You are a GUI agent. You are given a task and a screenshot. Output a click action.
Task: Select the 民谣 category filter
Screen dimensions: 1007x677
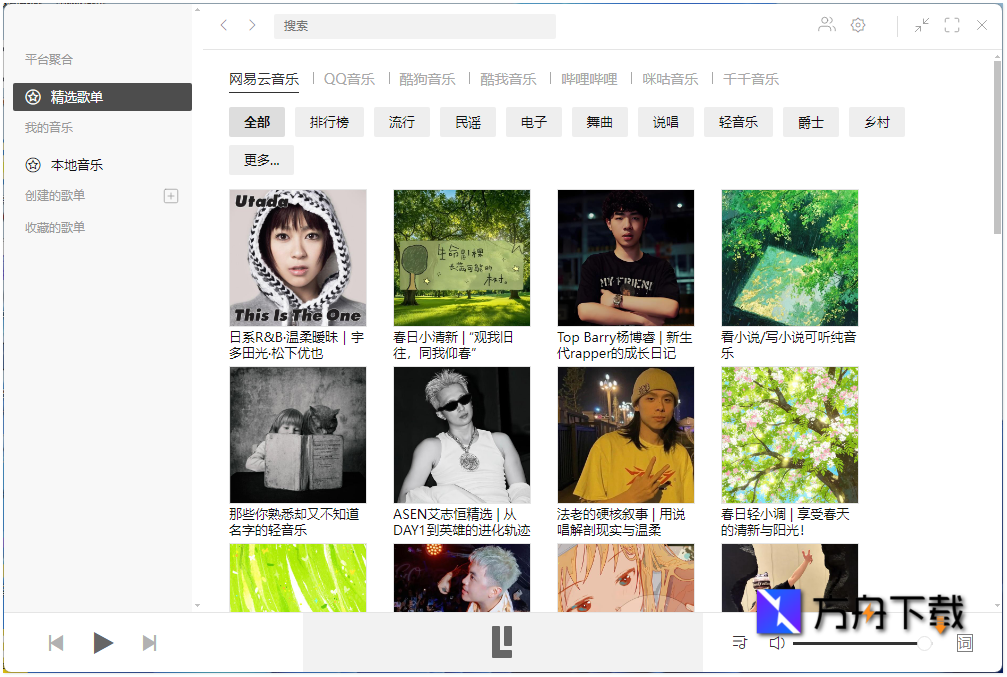tap(468, 122)
